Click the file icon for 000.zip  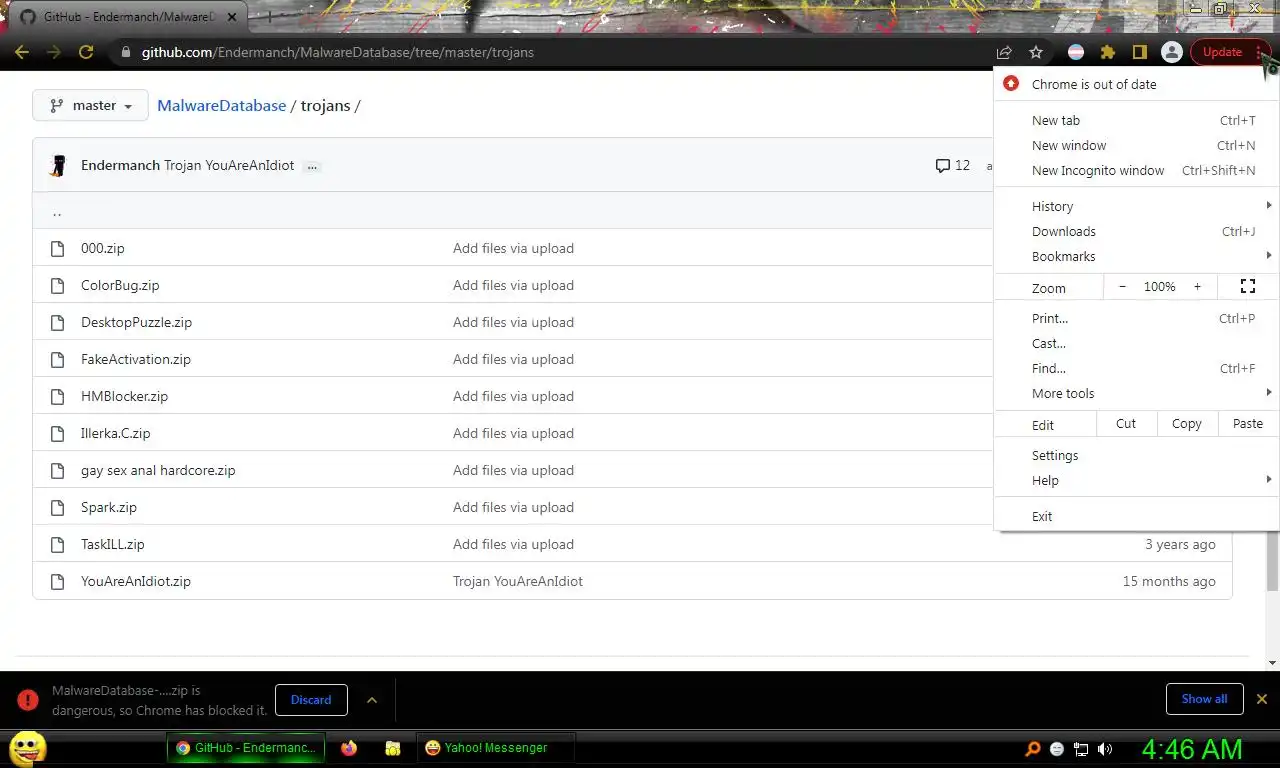(x=58, y=248)
